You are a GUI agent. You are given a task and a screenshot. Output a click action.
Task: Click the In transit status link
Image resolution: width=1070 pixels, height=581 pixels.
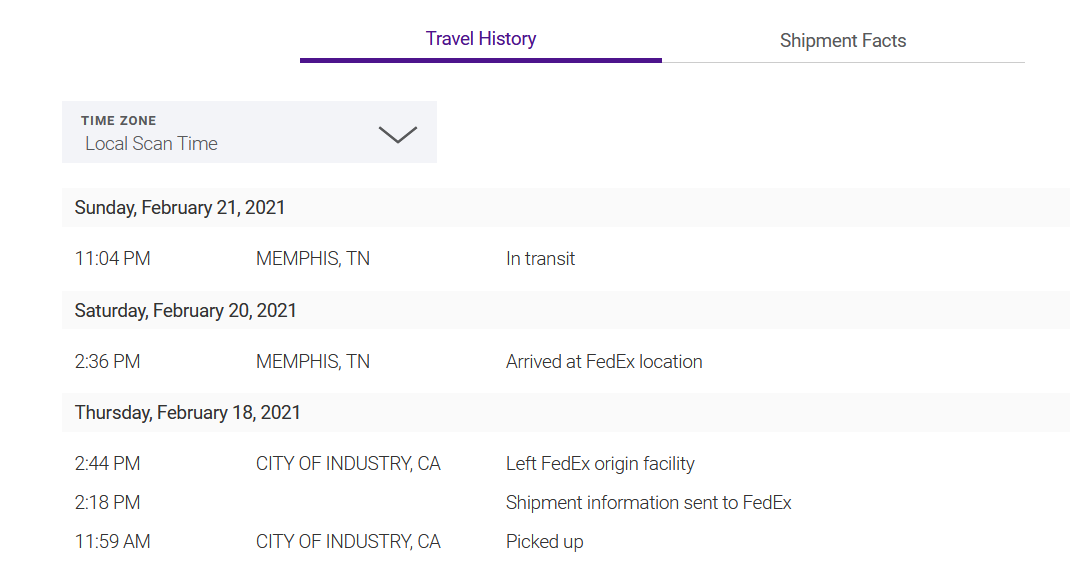click(540, 258)
